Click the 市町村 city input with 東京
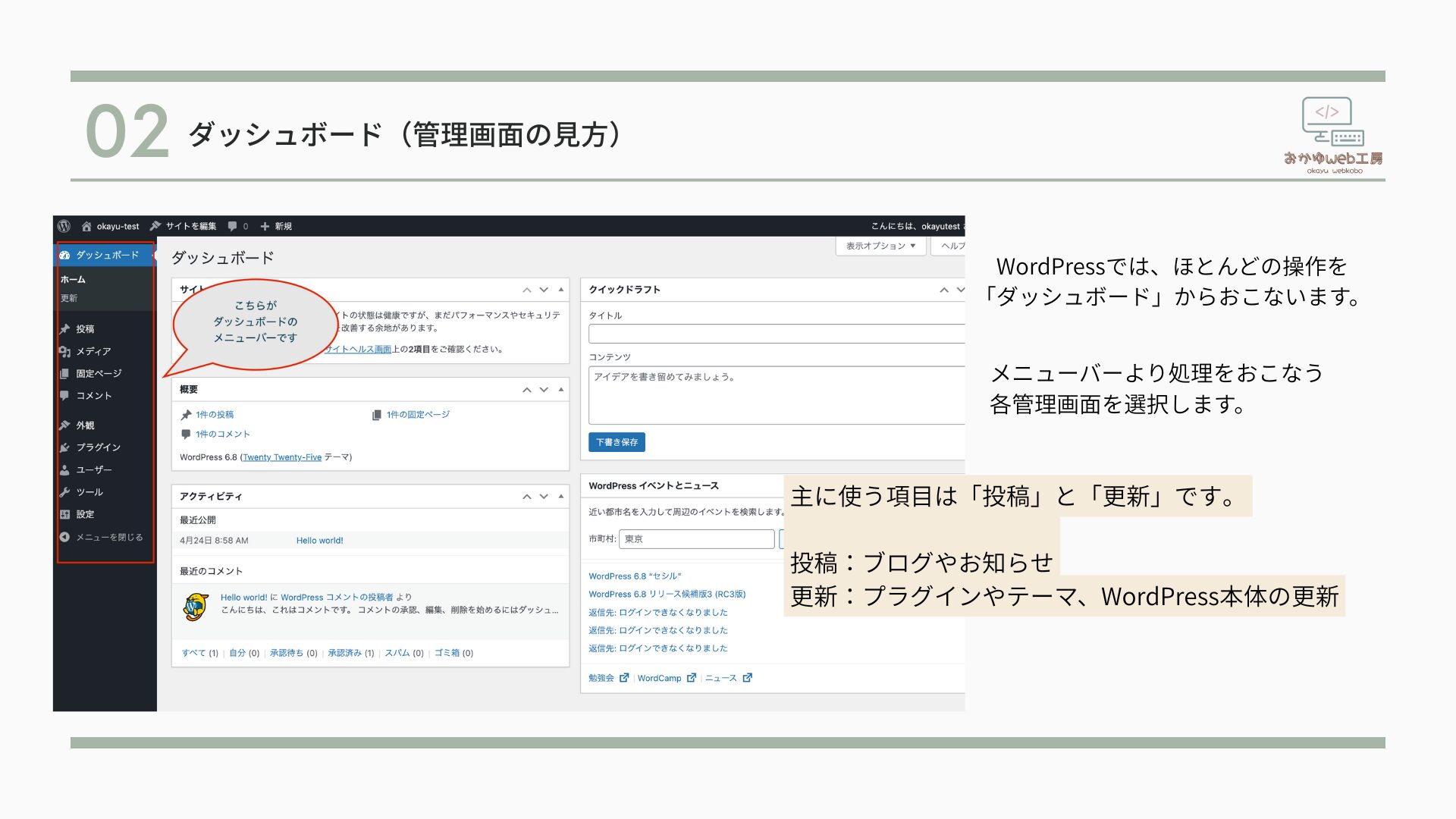Screen dimensions: 1456x819 point(696,539)
